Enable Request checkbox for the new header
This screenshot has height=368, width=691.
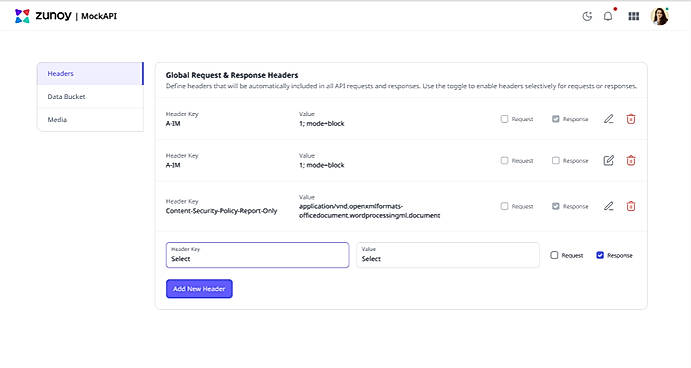pos(554,255)
